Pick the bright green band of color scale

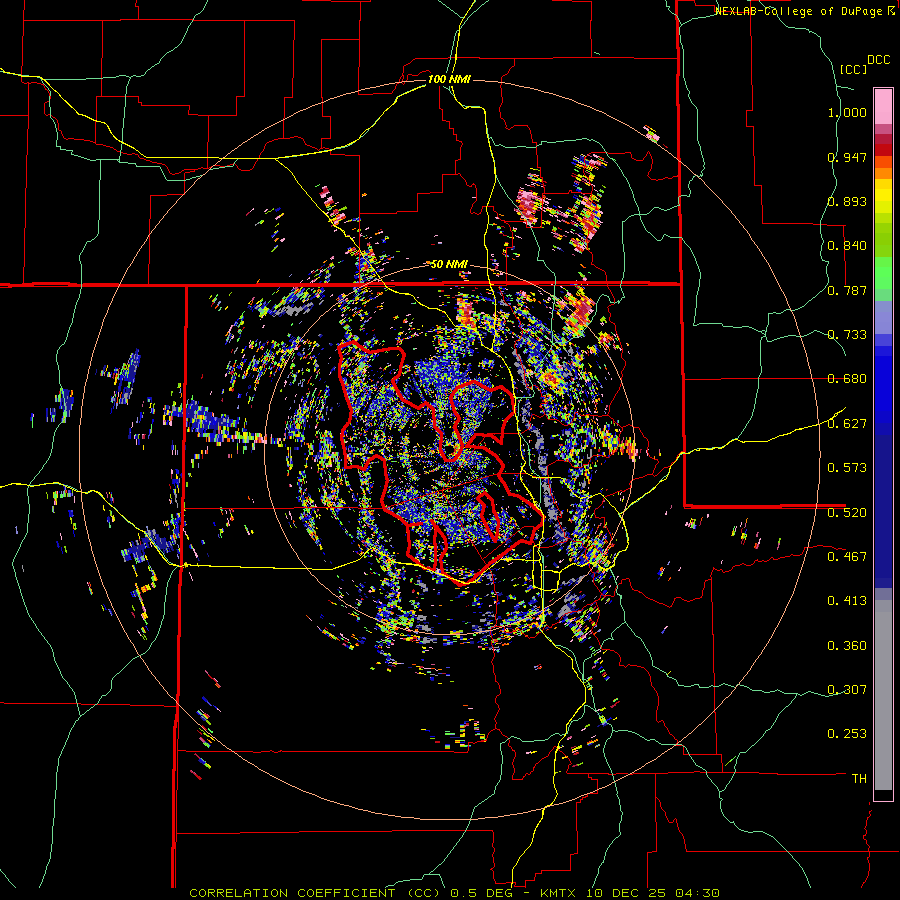883,273
